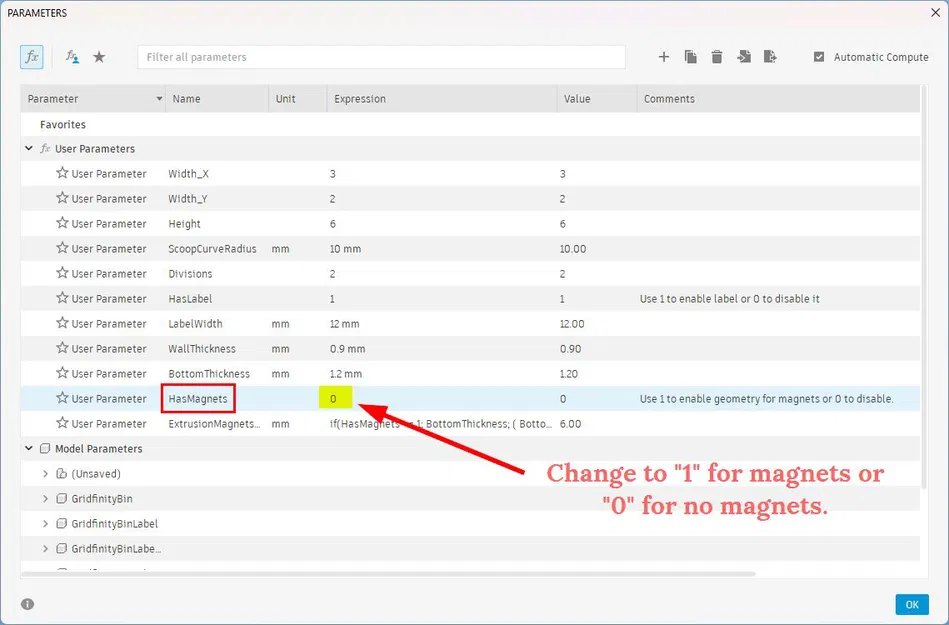
Task: Edit the '10 mm' expression cell
Action: click(345, 249)
